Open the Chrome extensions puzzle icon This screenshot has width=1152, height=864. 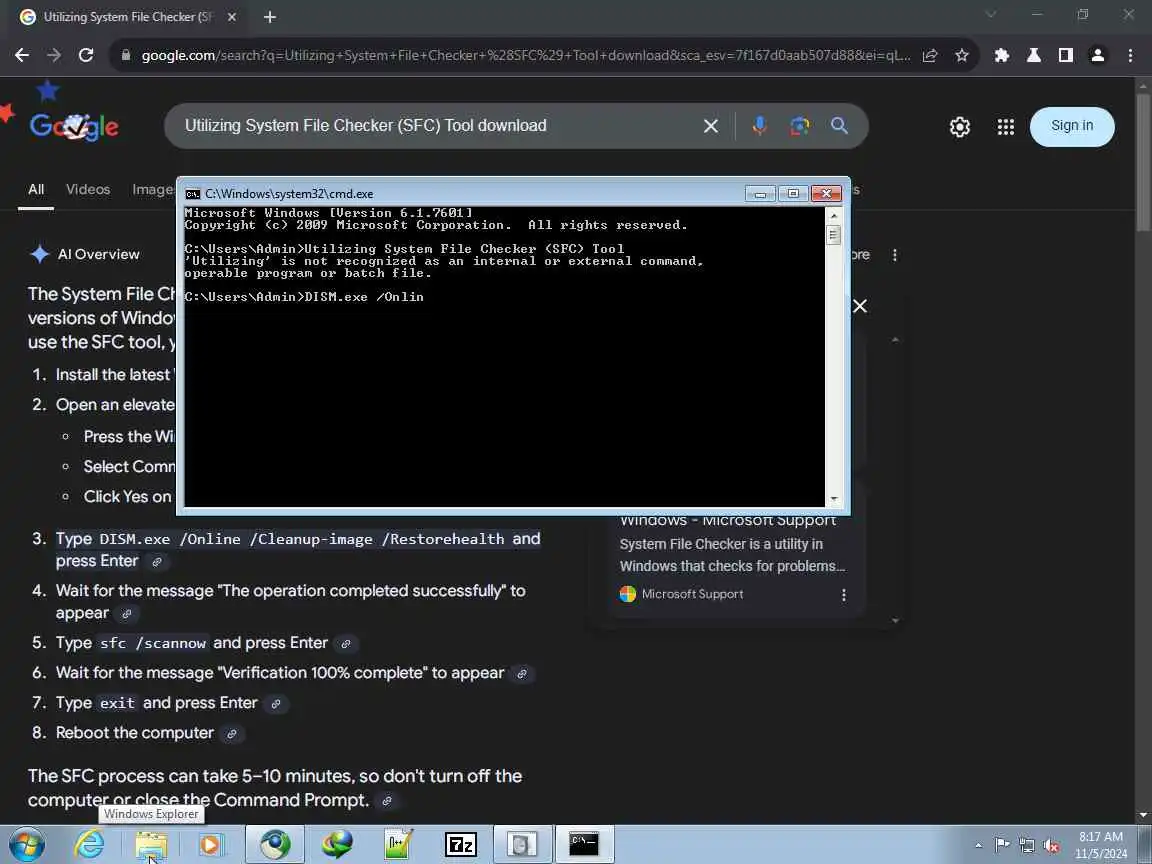pyautogui.click(x=1001, y=55)
